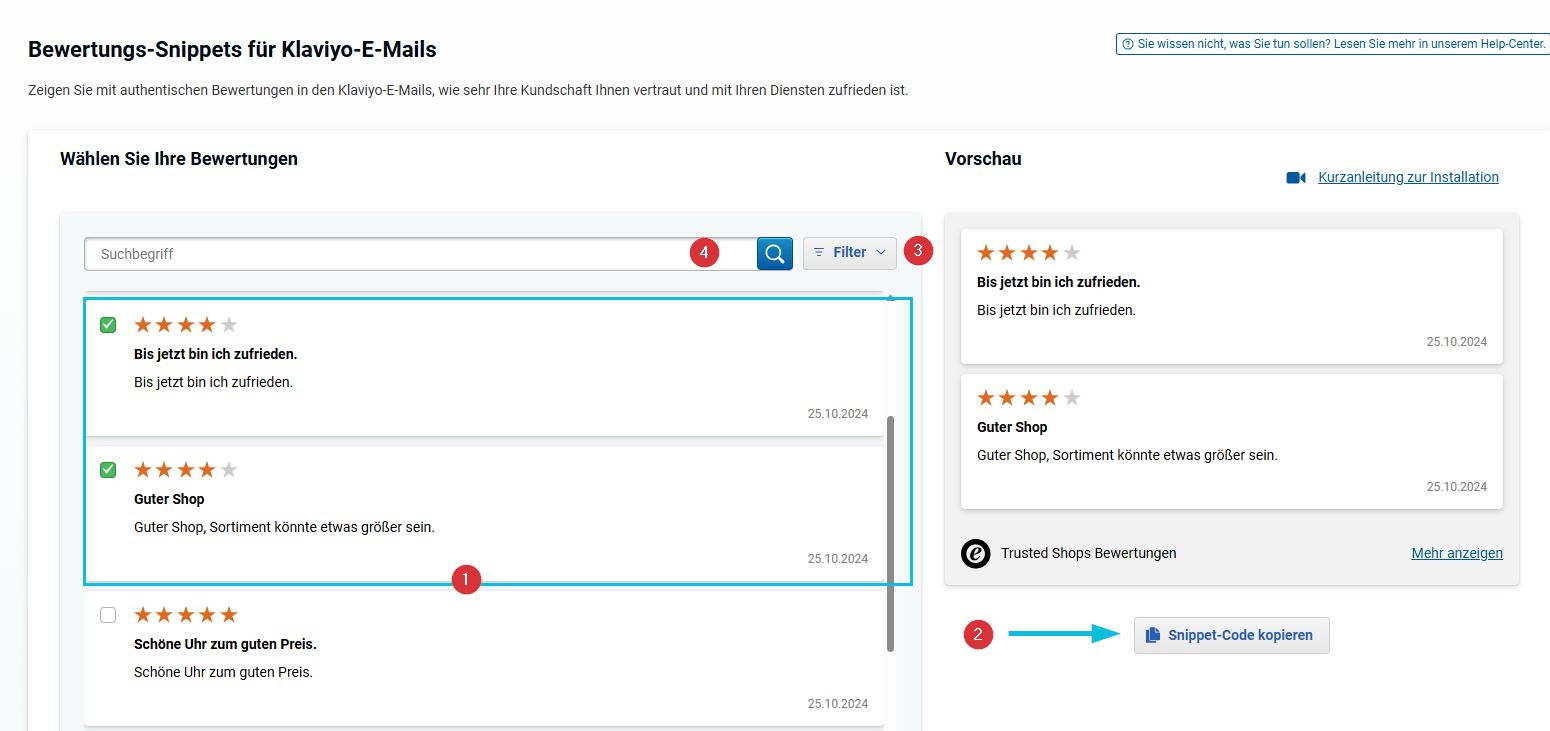
Task: Click the preview card 'Bis jetzt bin ich zufrieden'
Action: tap(1231, 296)
